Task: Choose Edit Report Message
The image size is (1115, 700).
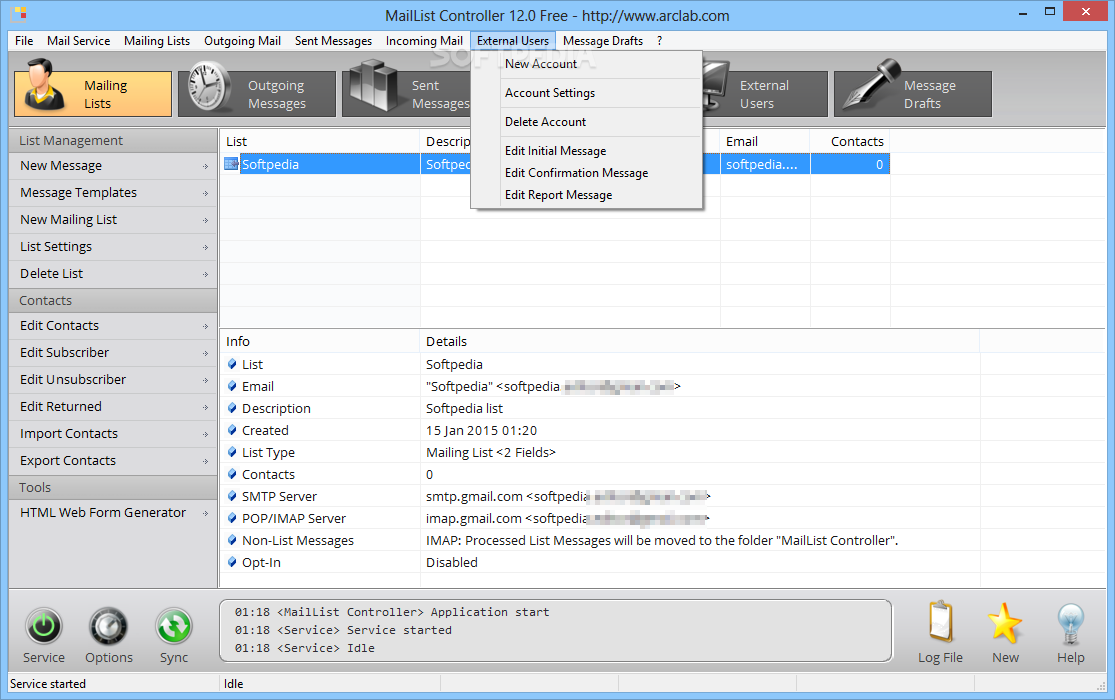Action: click(x=587, y=195)
